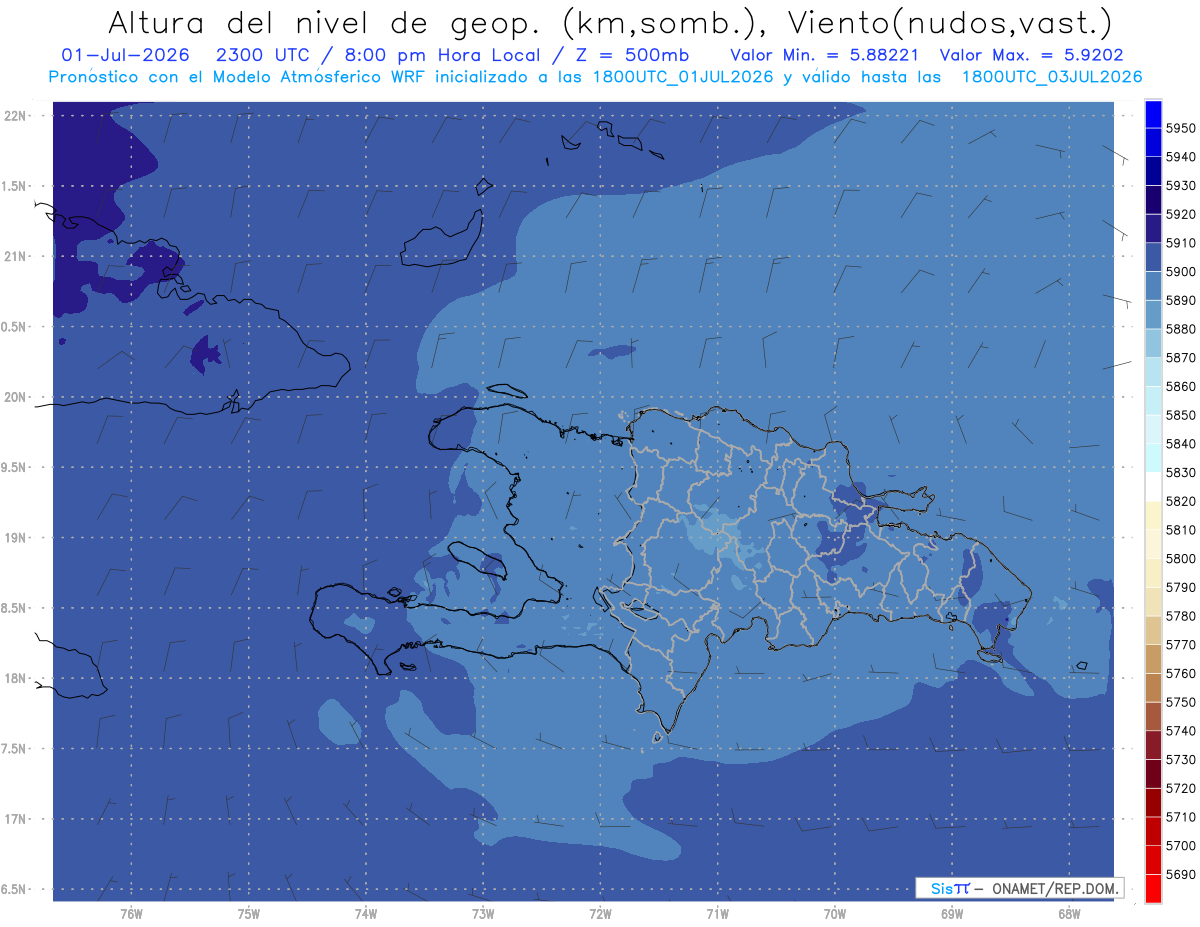Click bright blue swatch above 5950
Screen dimensions: 1200x927
[1152, 113]
